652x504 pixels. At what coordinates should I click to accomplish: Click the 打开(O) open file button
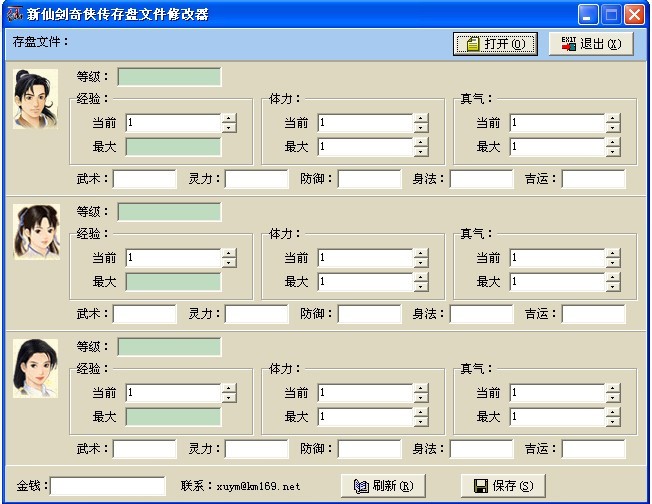point(495,44)
